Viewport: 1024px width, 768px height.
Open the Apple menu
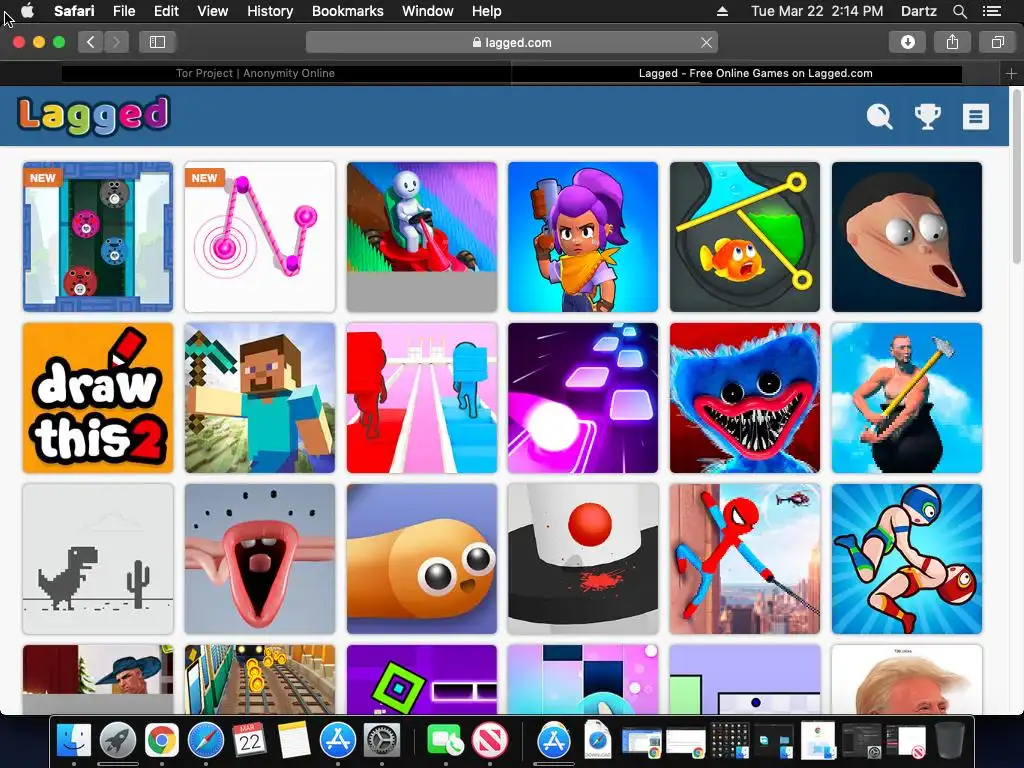click(x=27, y=11)
